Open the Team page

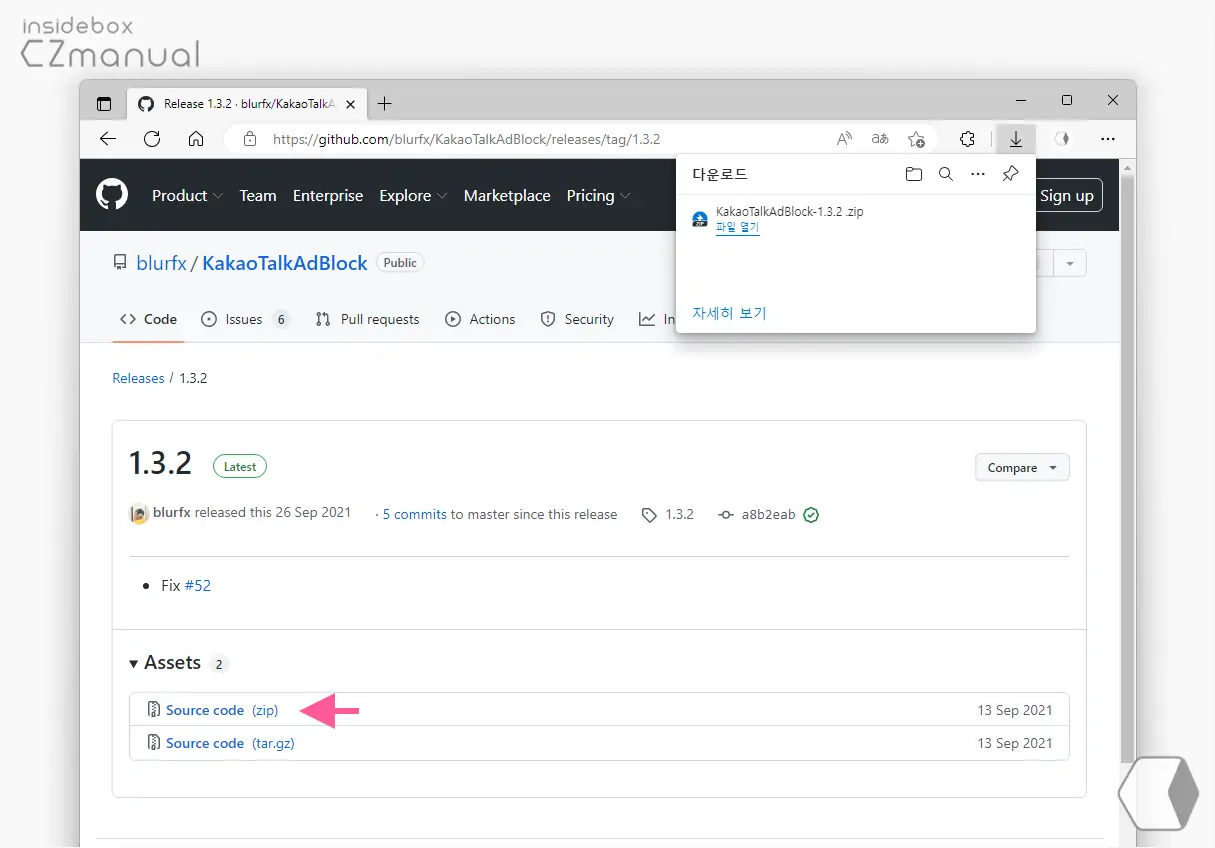tap(258, 196)
